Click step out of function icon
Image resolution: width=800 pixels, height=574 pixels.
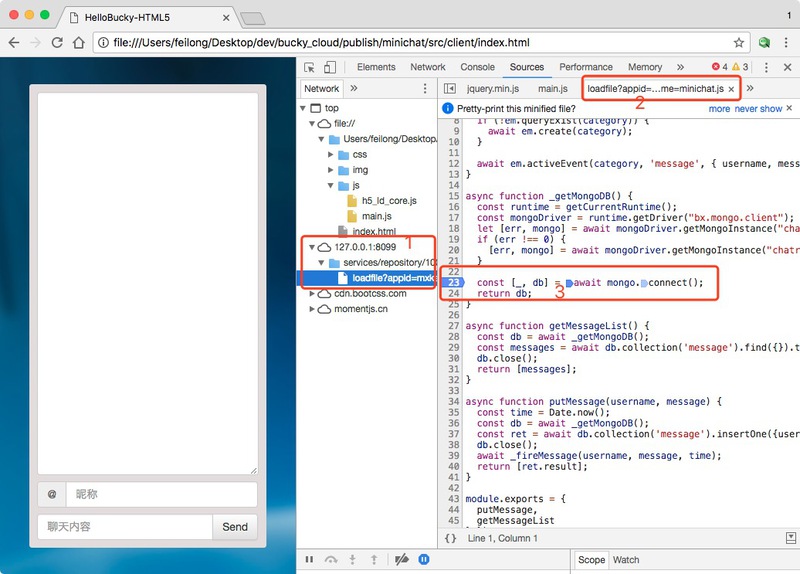coord(374,560)
